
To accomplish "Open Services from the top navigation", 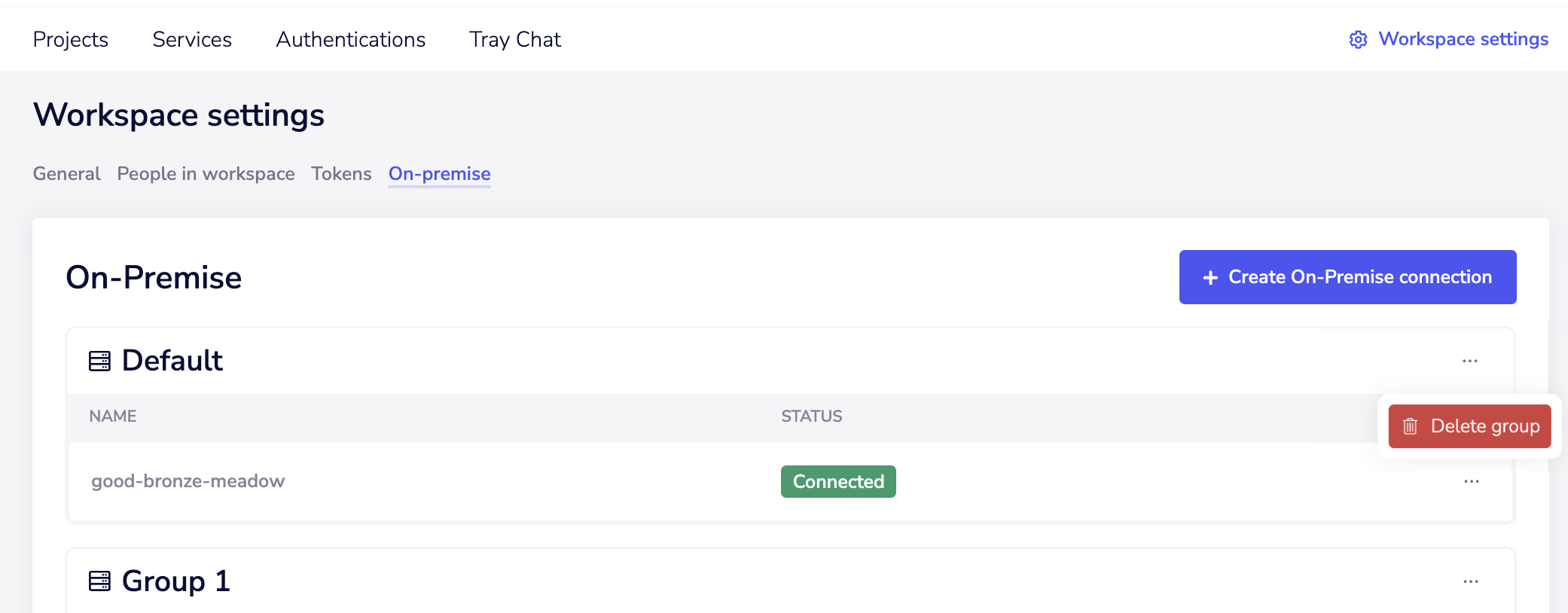I will pyautogui.click(x=192, y=39).
